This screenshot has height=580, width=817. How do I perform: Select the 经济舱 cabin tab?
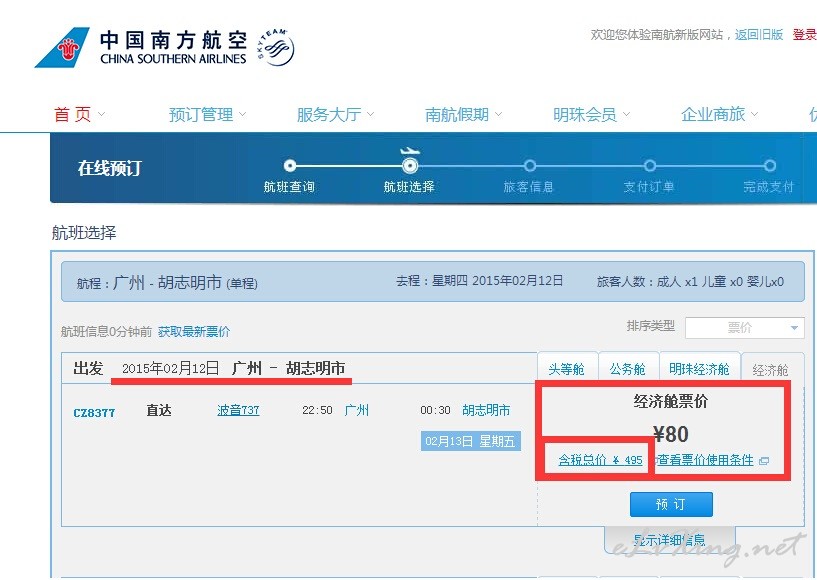click(x=771, y=369)
